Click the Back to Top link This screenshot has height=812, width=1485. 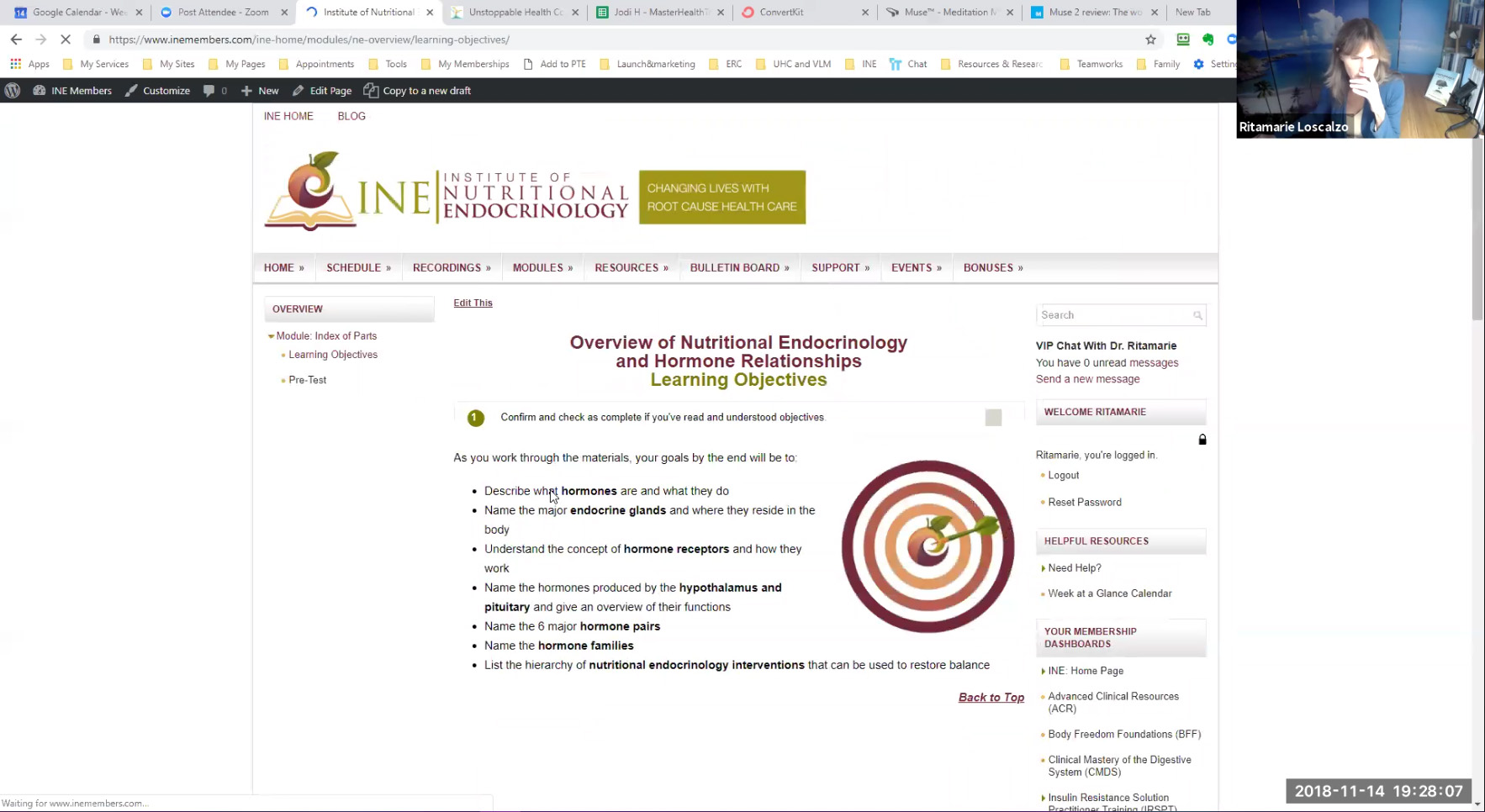[x=991, y=698]
